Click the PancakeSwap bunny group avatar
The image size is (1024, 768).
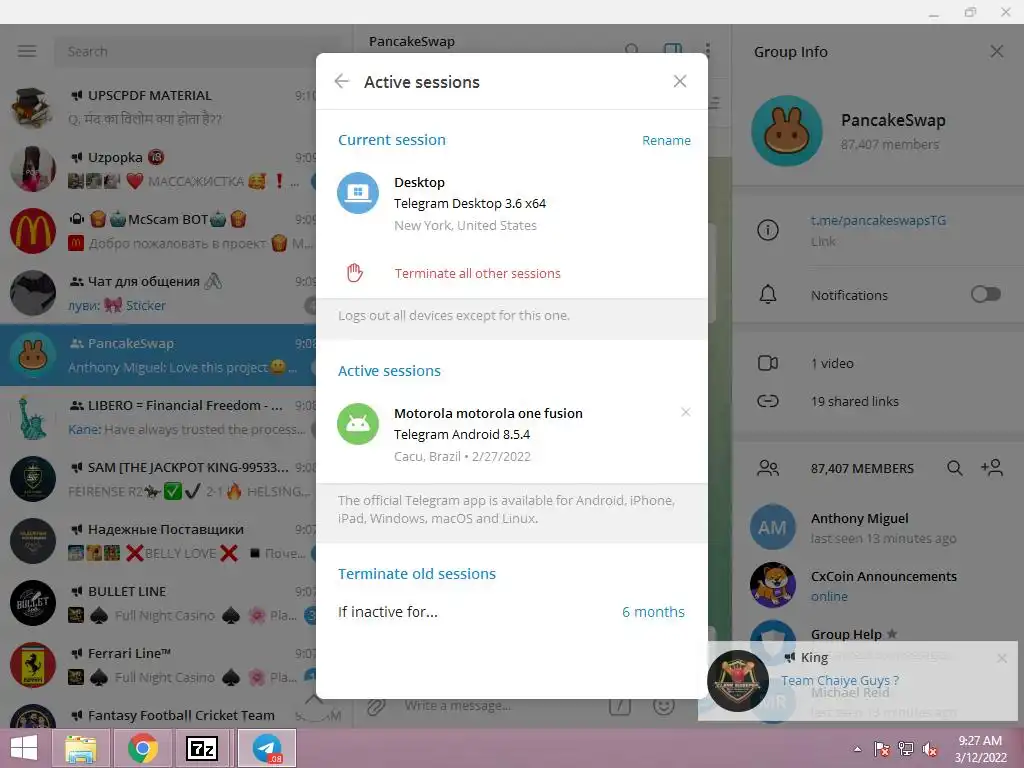[x=787, y=131]
